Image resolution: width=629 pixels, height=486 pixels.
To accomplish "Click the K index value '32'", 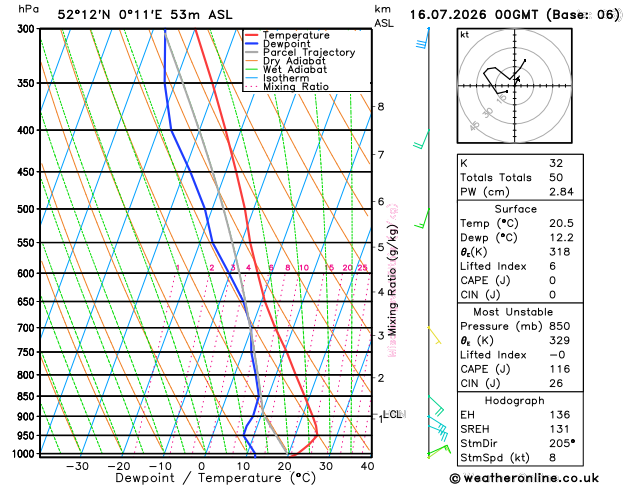I will (x=556, y=163).
